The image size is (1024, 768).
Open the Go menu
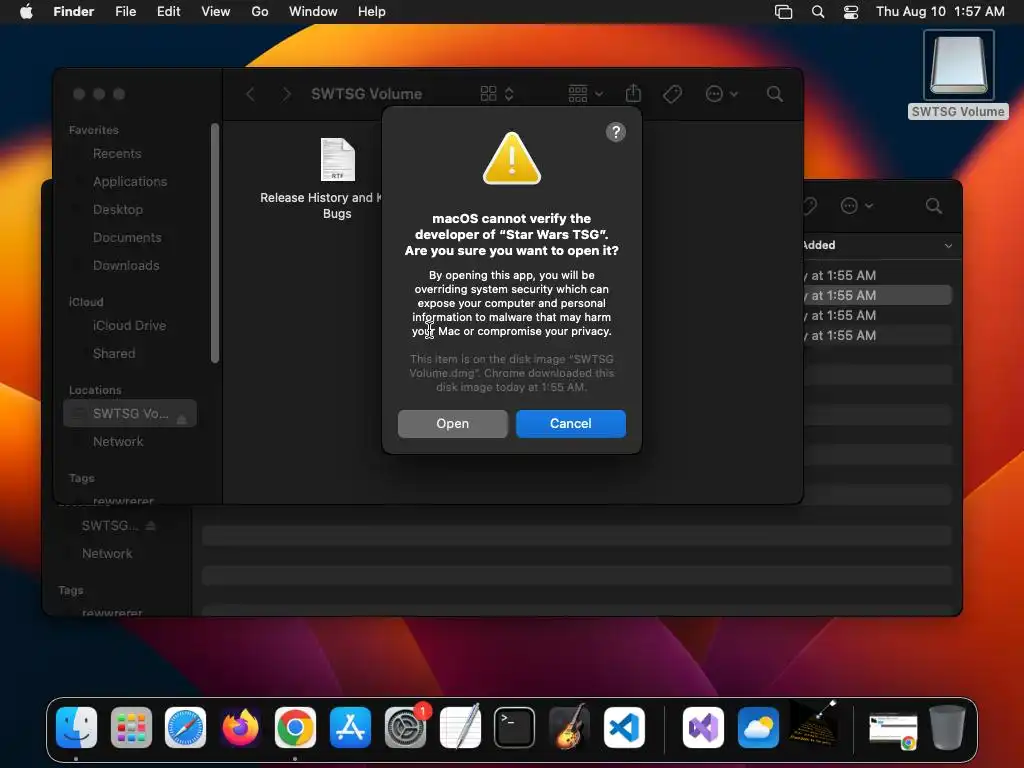click(260, 11)
